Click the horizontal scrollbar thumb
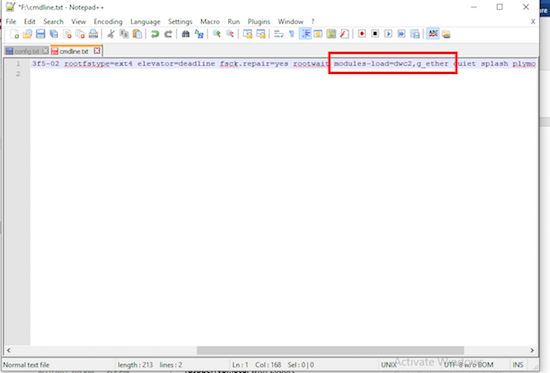This screenshot has height=373, width=550. tap(330, 350)
